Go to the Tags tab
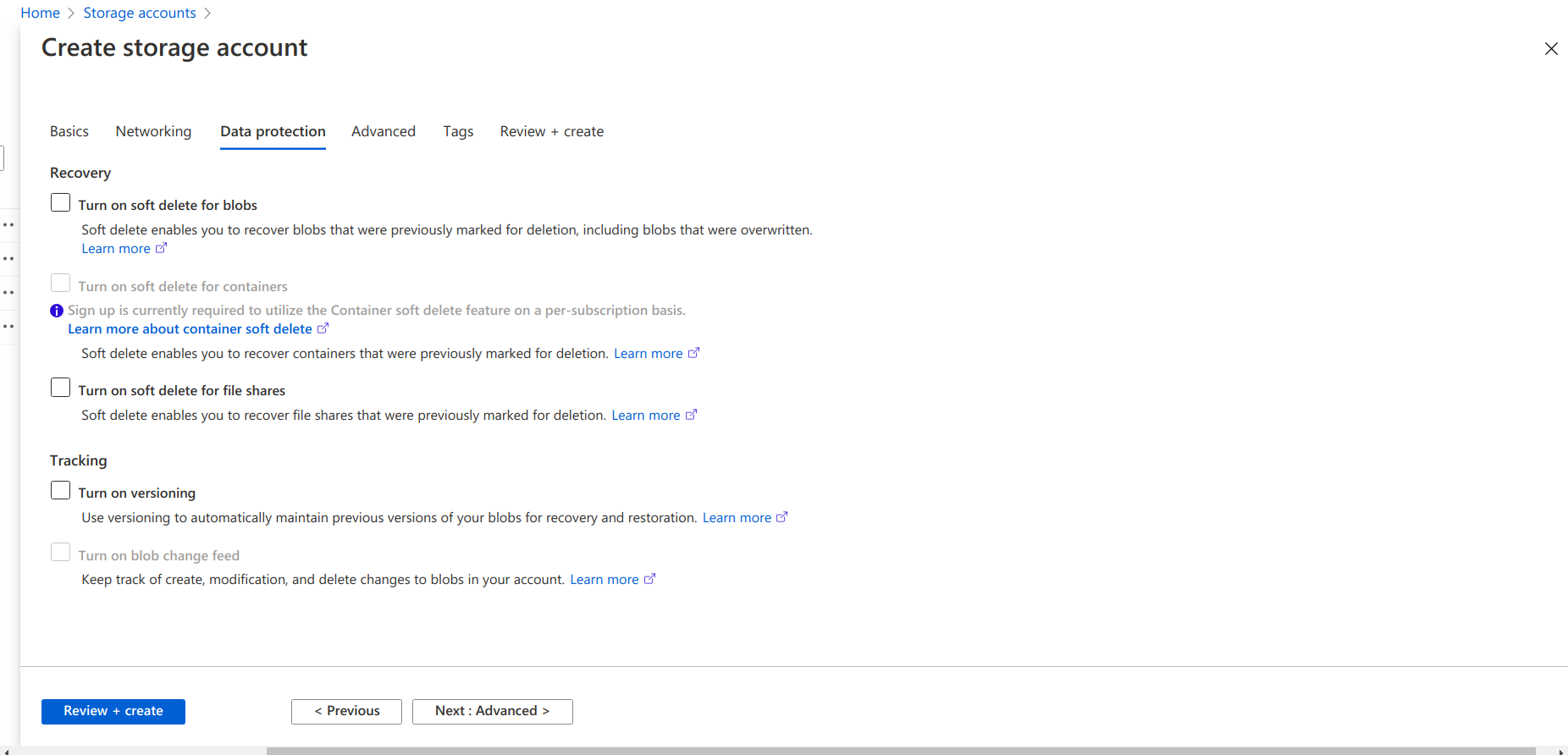1568x755 pixels. click(x=458, y=131)
